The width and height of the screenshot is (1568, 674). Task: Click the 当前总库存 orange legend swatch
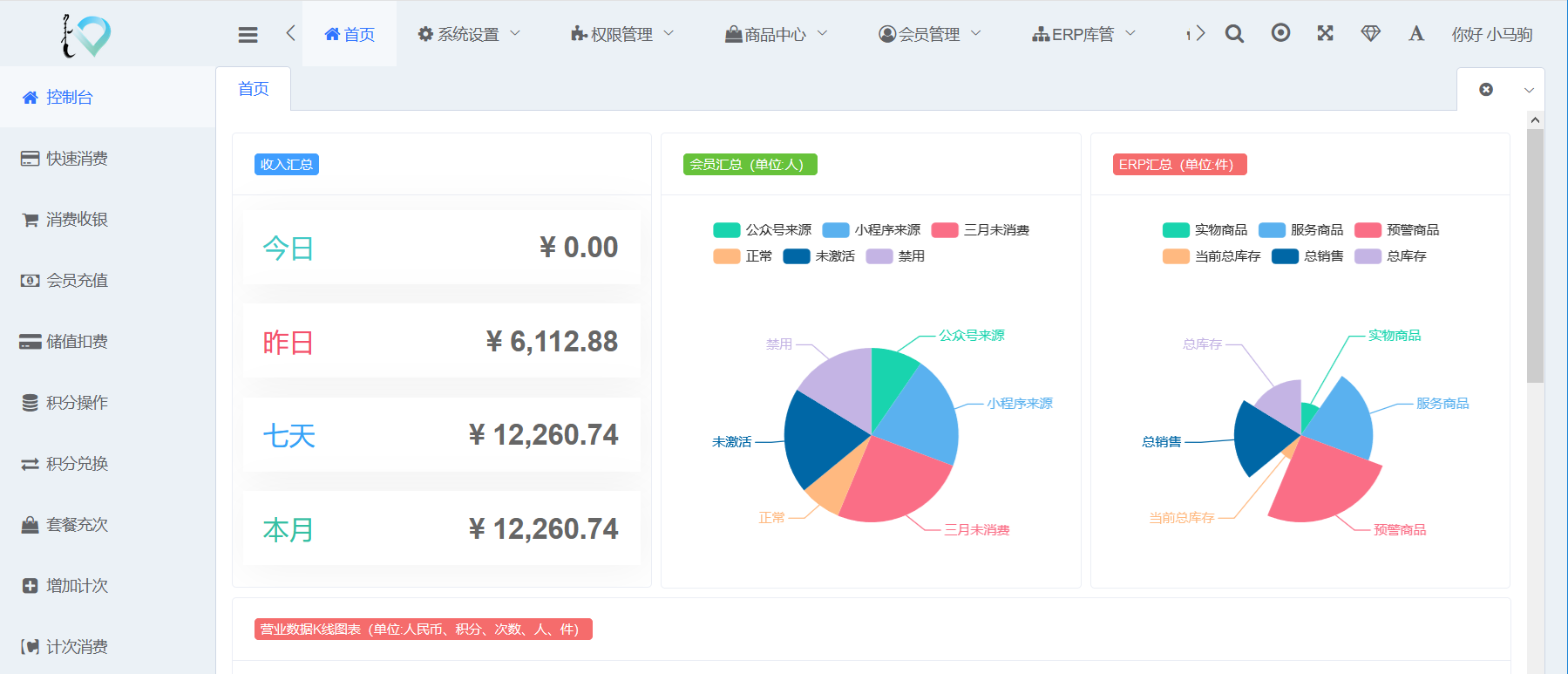pos(1176,256)
